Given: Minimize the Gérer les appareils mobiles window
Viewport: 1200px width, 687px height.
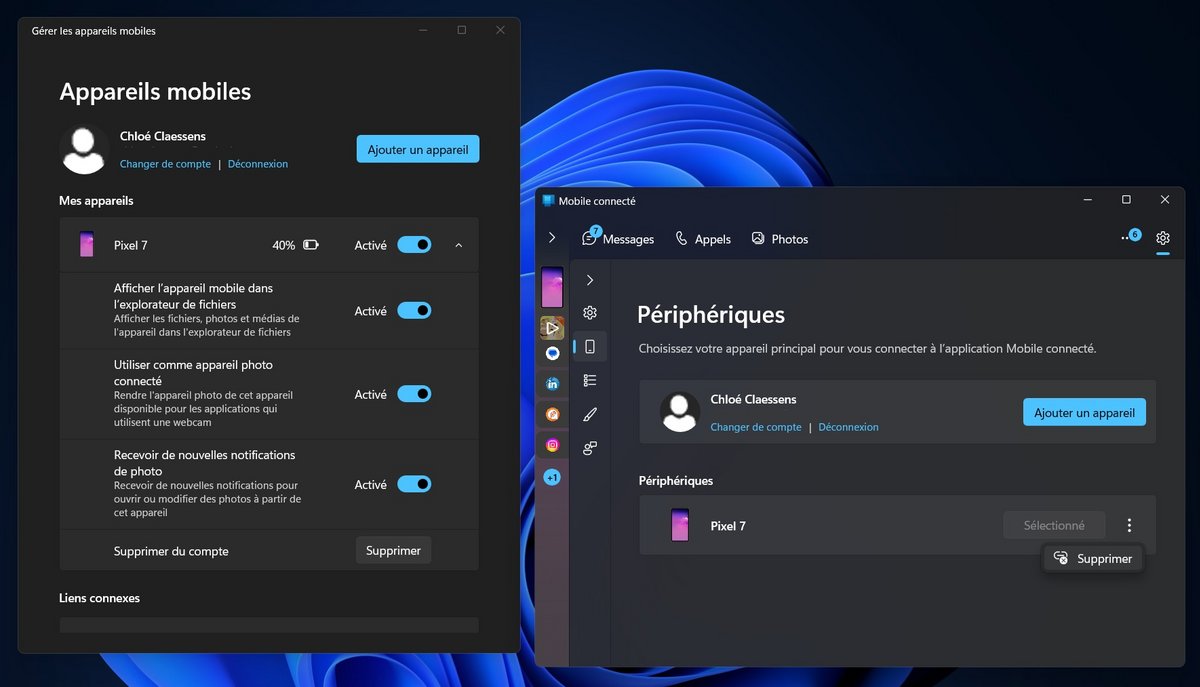Looking at the screenshot, I should [424, 30].
